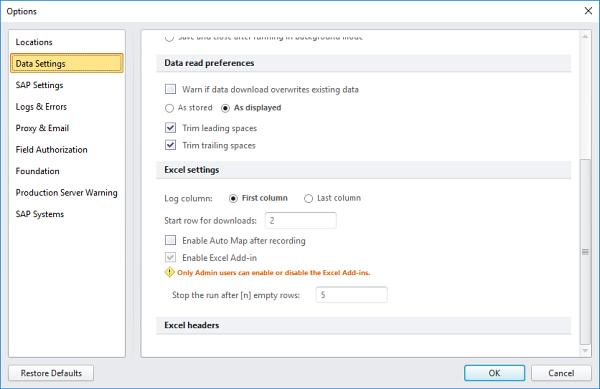Click the disabled Enable Excel Add-in checkbox
Viewport: 600px width, 389px height.
[x=170, y=257]
